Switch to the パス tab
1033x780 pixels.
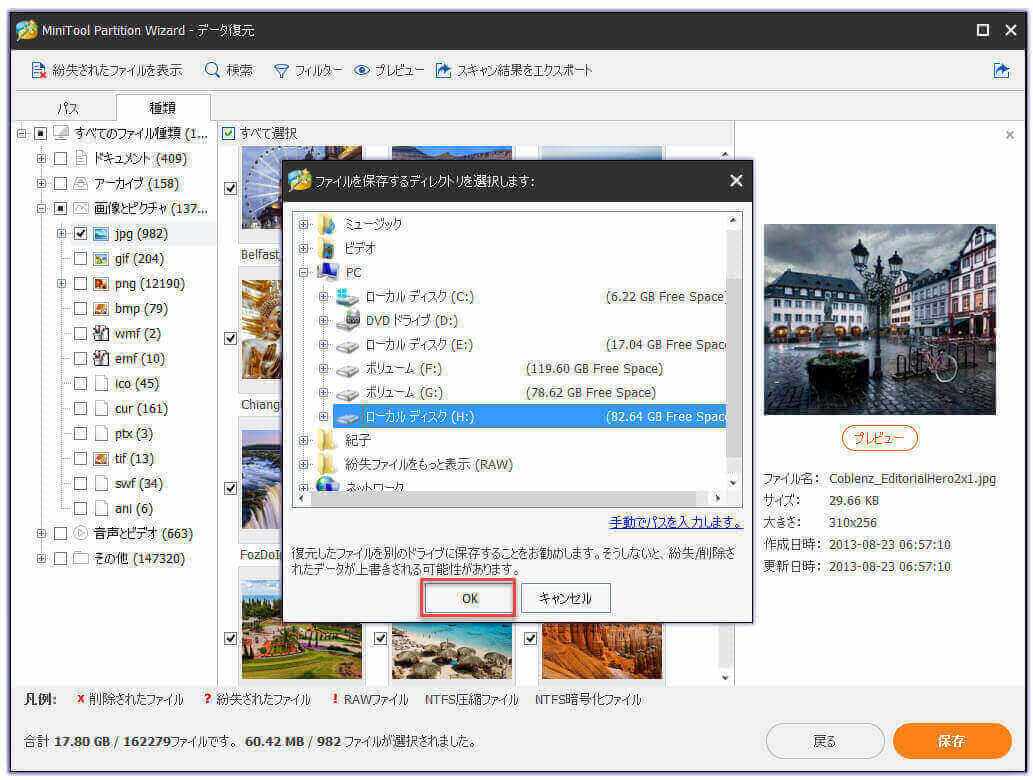(66, 106)
